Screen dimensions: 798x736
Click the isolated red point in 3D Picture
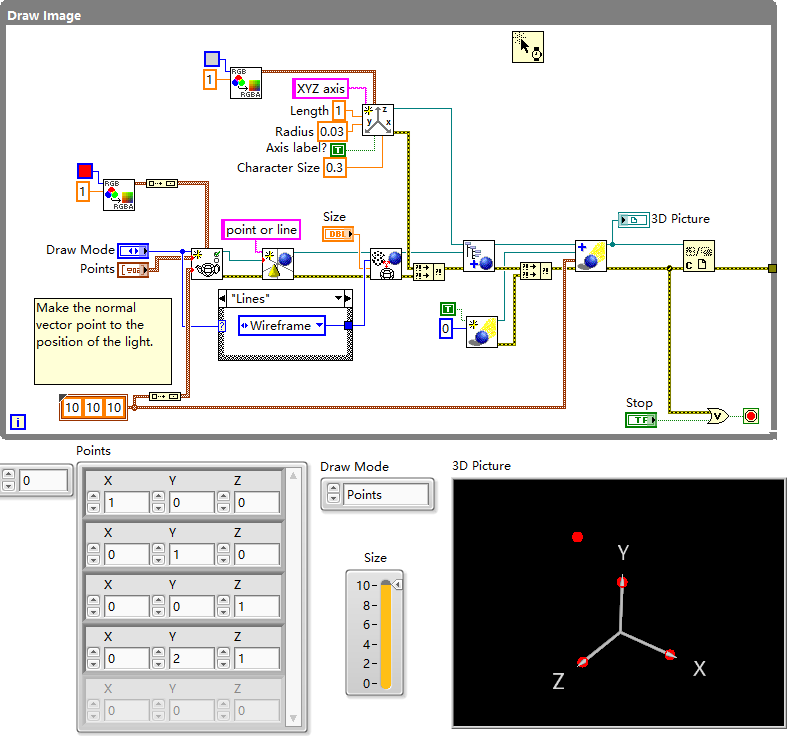click(577, 537)
